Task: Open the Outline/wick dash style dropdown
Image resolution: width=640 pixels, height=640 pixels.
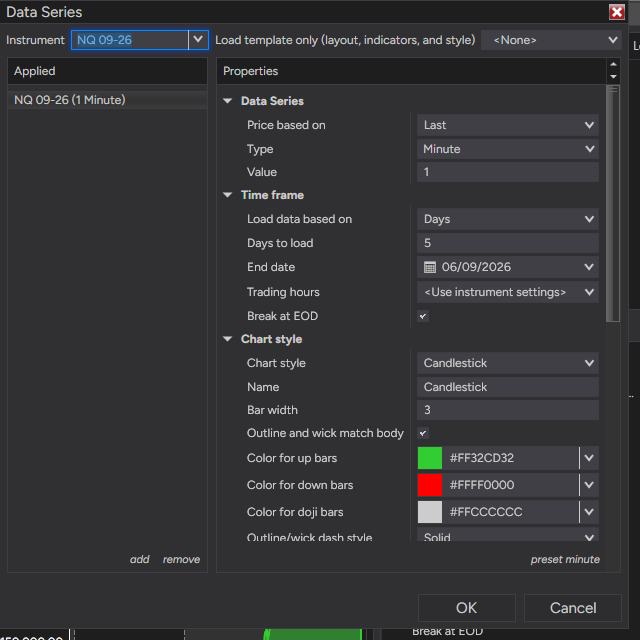Action: tap(507, 535)
